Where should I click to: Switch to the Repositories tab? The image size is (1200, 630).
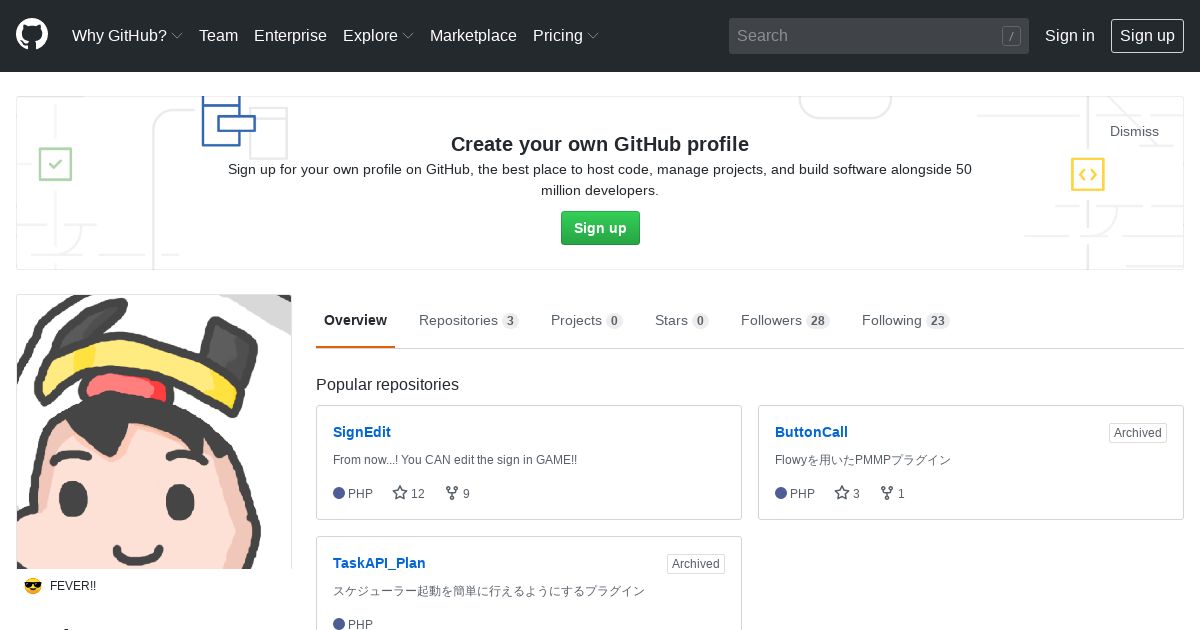tap(468, 320)
